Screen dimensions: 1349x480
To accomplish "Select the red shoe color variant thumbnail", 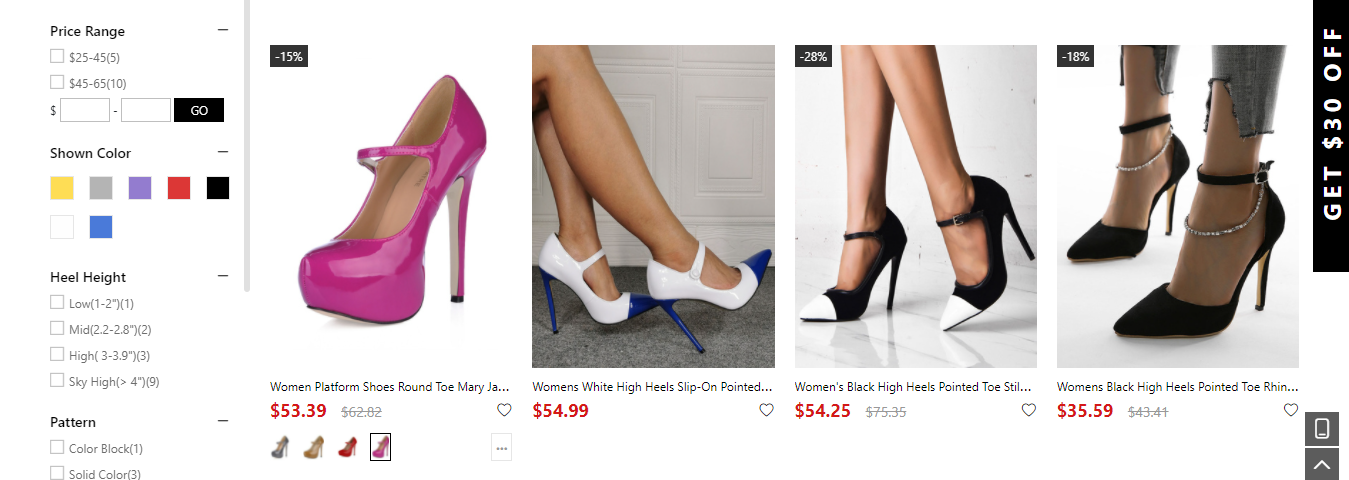I will (x=347, y=448).
